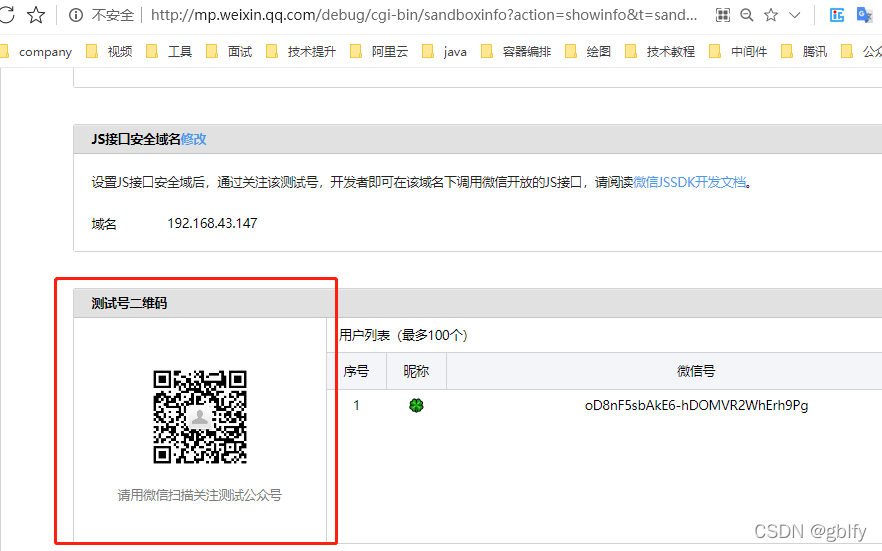
Task: Open the 工具 bookmark folder
Action: pyautogui.click(x=169, y=52)
